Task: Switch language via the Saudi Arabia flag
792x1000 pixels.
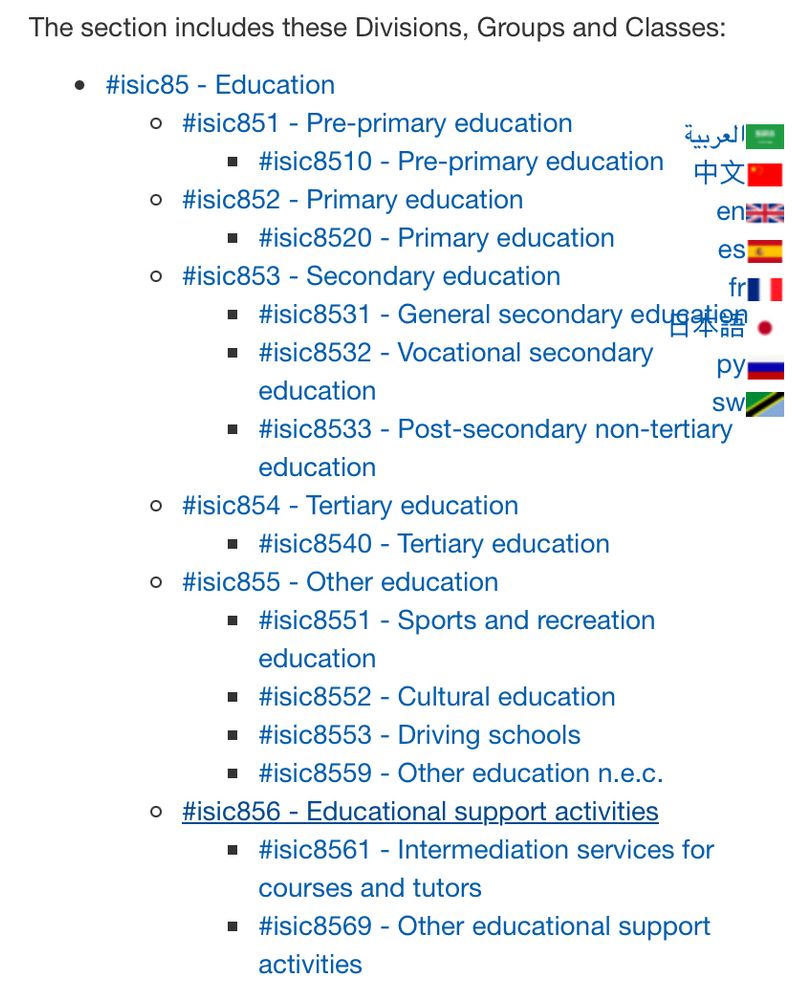Action: 765,136
